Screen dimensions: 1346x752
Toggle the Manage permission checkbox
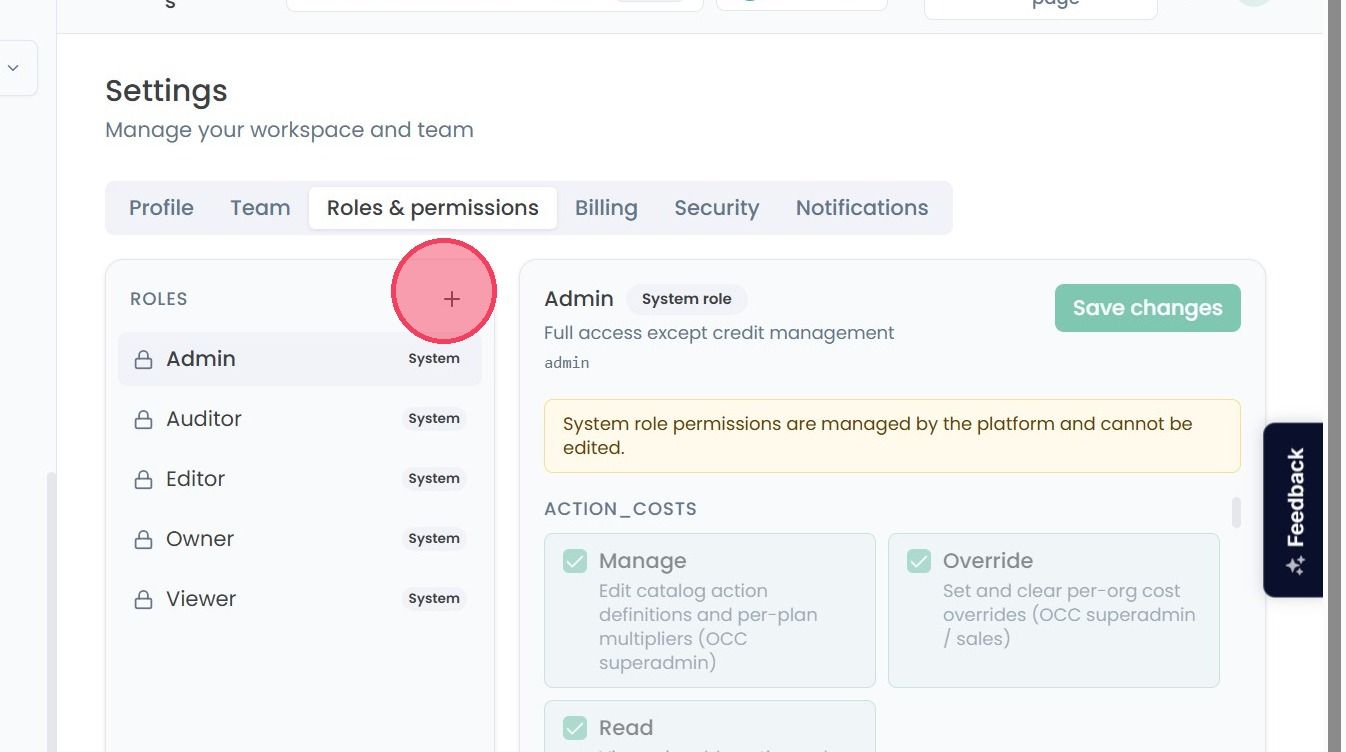tap(575, 561)
